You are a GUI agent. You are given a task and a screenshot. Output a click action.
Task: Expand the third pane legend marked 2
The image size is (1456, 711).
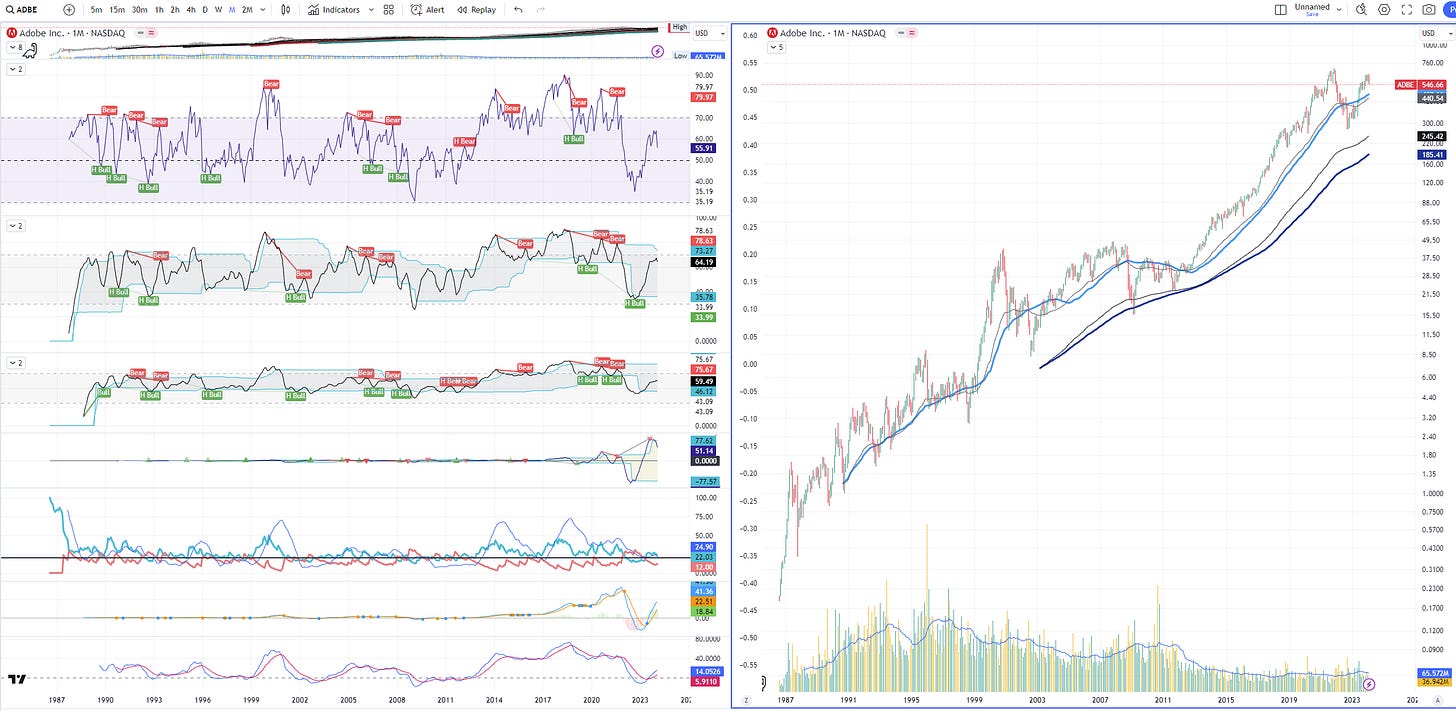[x=15, y=361]
